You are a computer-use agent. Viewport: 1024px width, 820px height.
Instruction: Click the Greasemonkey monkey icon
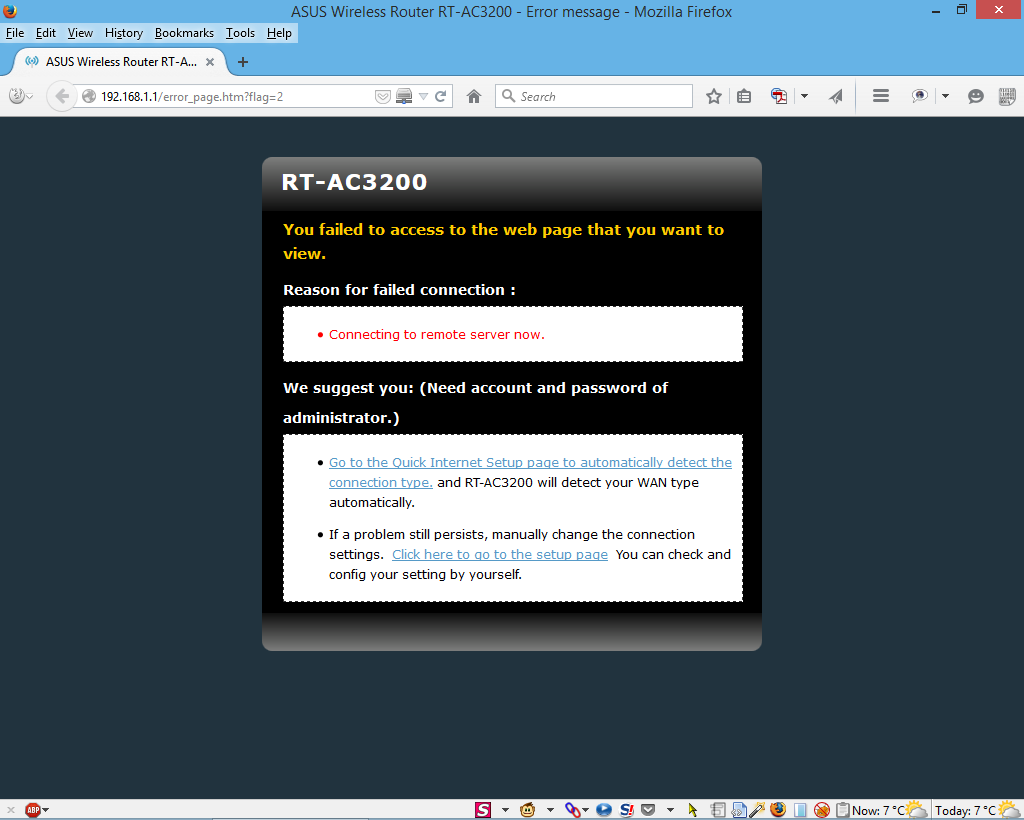pyautogui.click(x=528, y=810)
